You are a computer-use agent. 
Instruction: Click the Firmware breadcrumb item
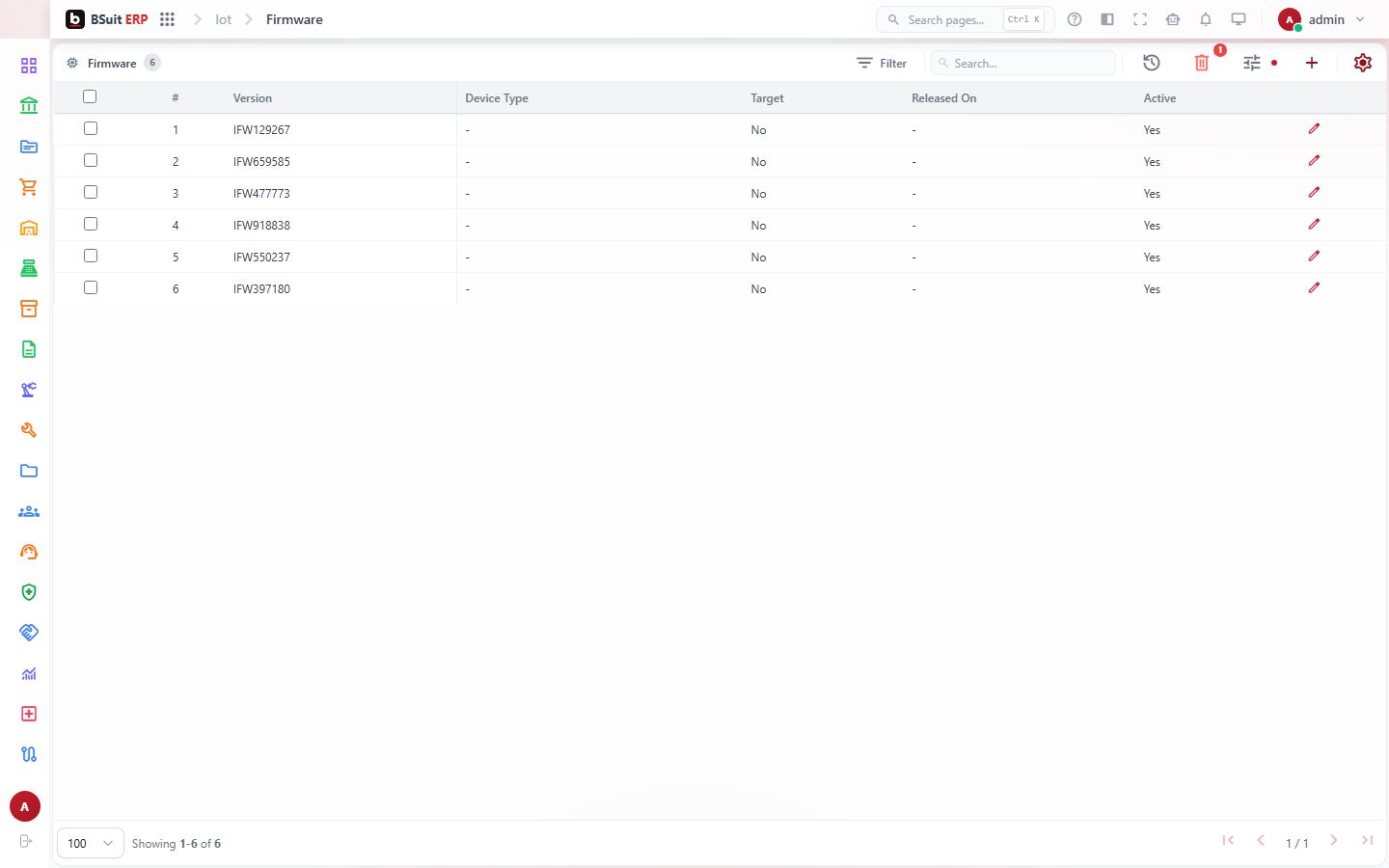294,19
